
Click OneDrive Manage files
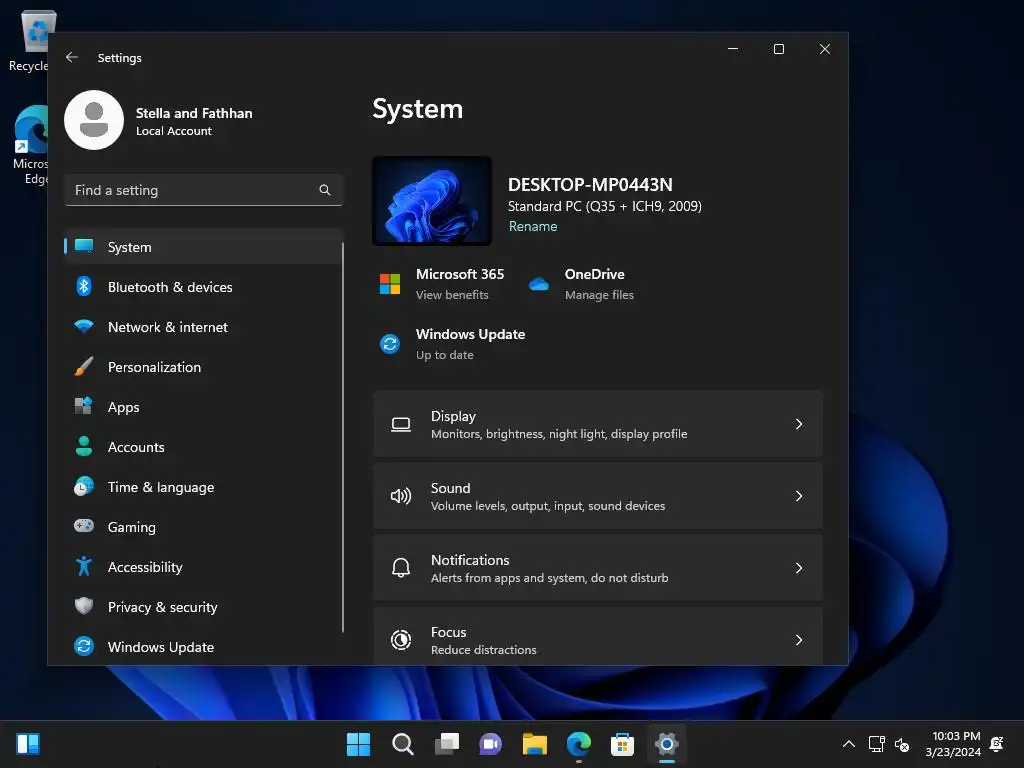pos(599,295)
